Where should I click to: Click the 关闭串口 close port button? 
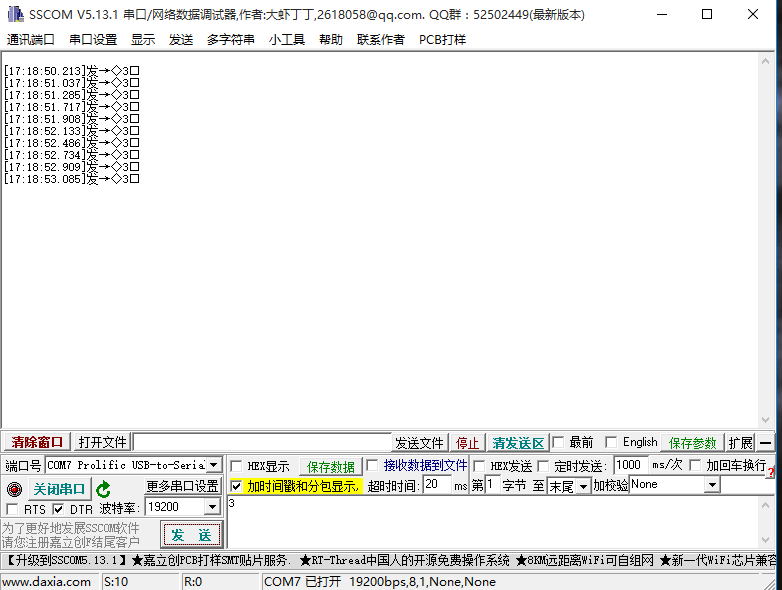(x=59, y=489)
